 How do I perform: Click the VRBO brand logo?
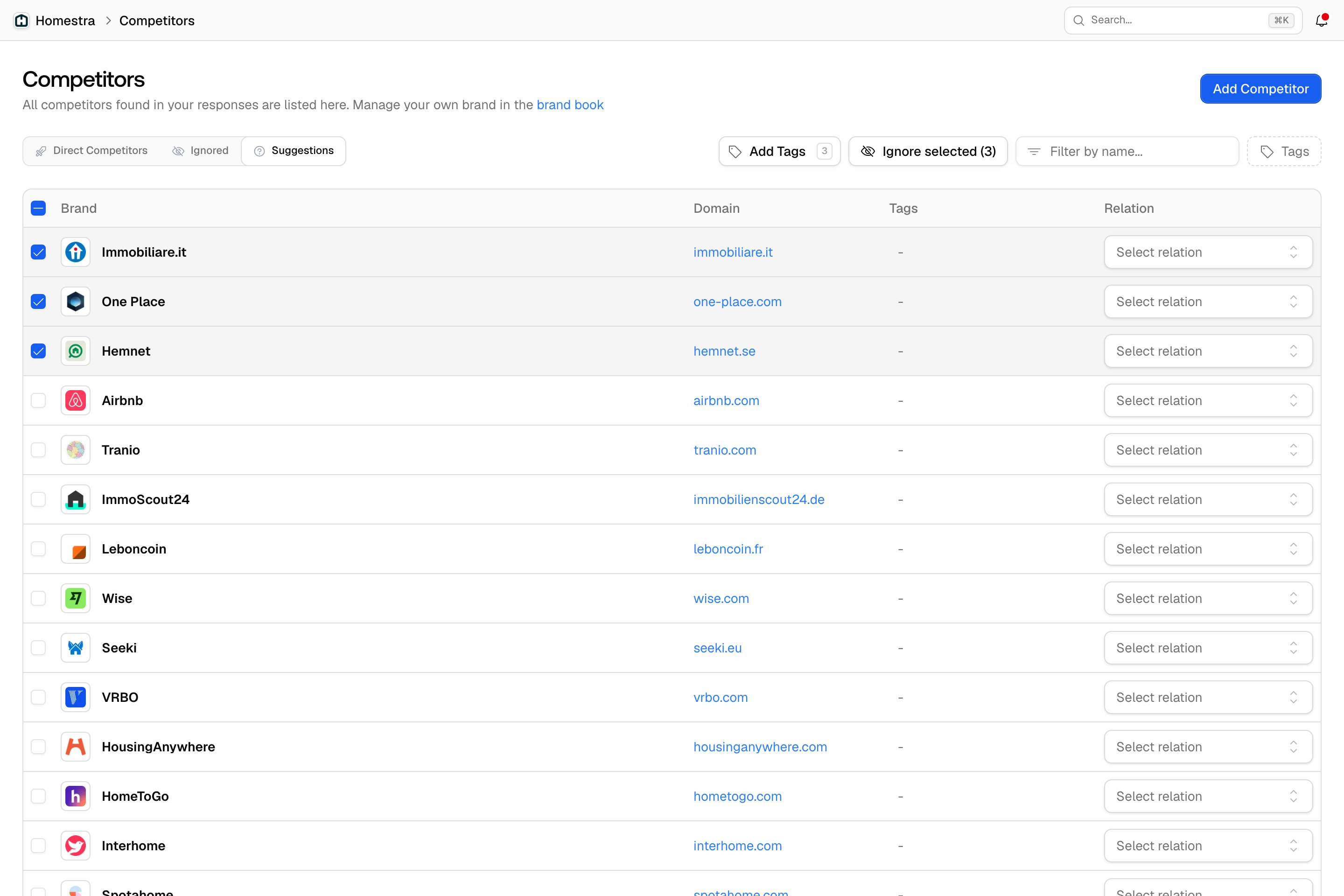(76, 697)
